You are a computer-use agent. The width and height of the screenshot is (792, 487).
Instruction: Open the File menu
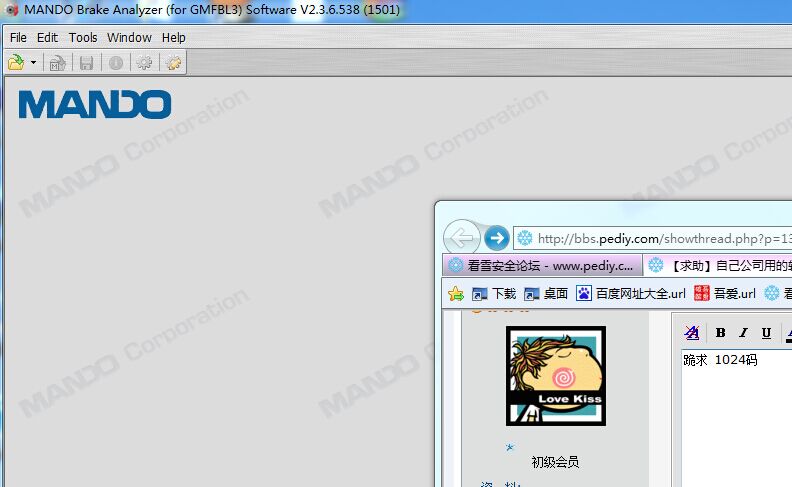18,37
